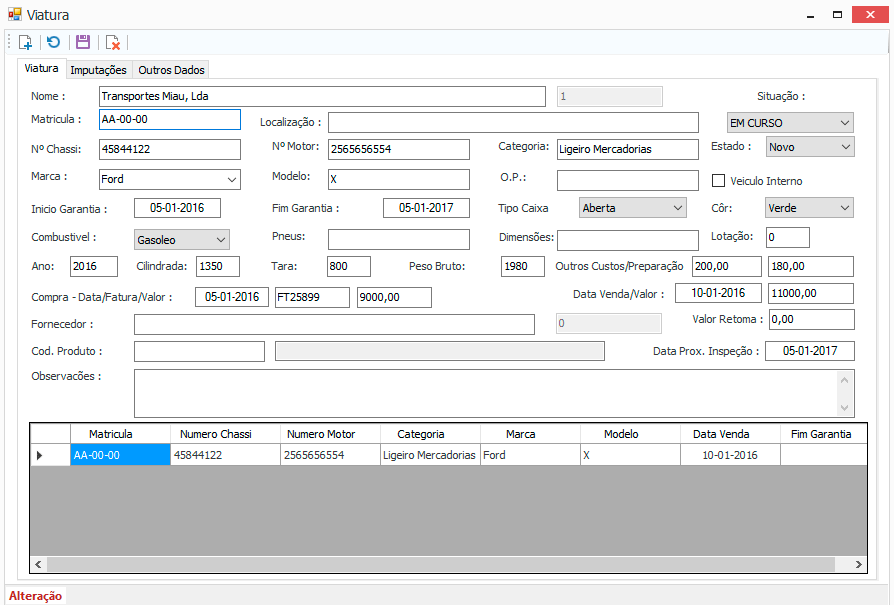The image size is (894, 605).
Task: Click the Nº Motor input field
Action: (399, 149)
